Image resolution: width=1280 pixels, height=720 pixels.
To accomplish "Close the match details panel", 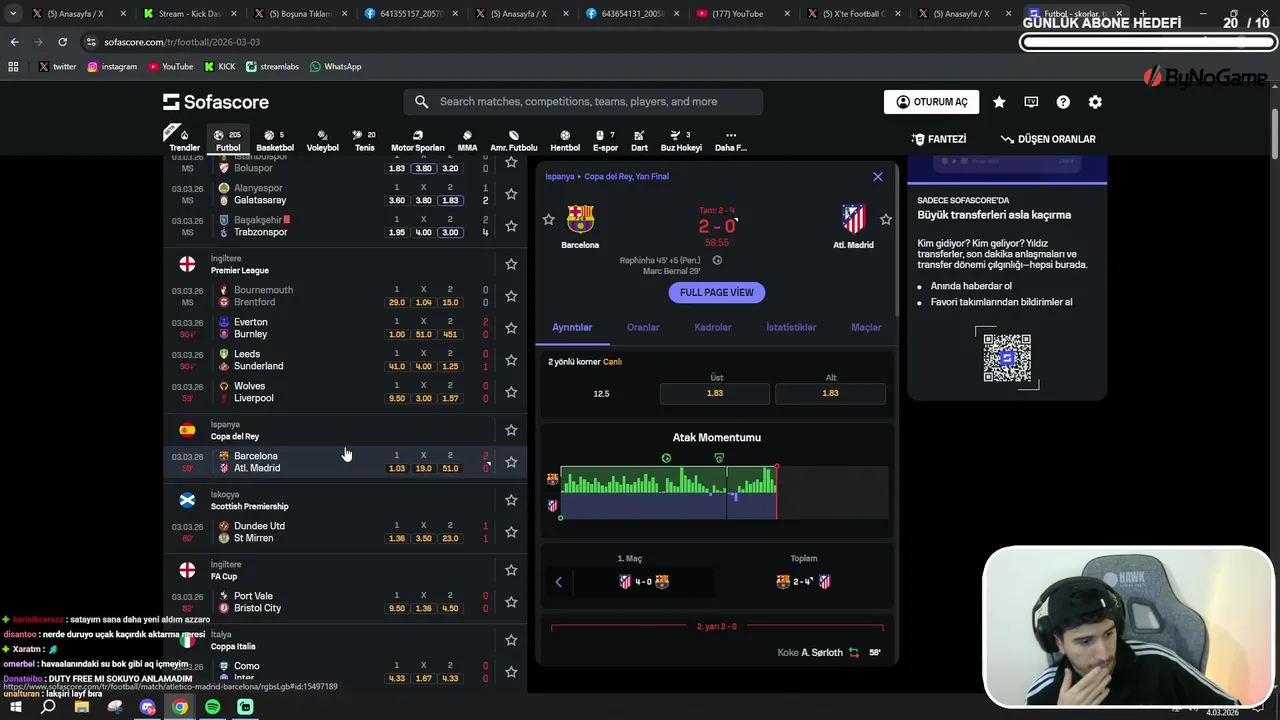I will [878, 176].
